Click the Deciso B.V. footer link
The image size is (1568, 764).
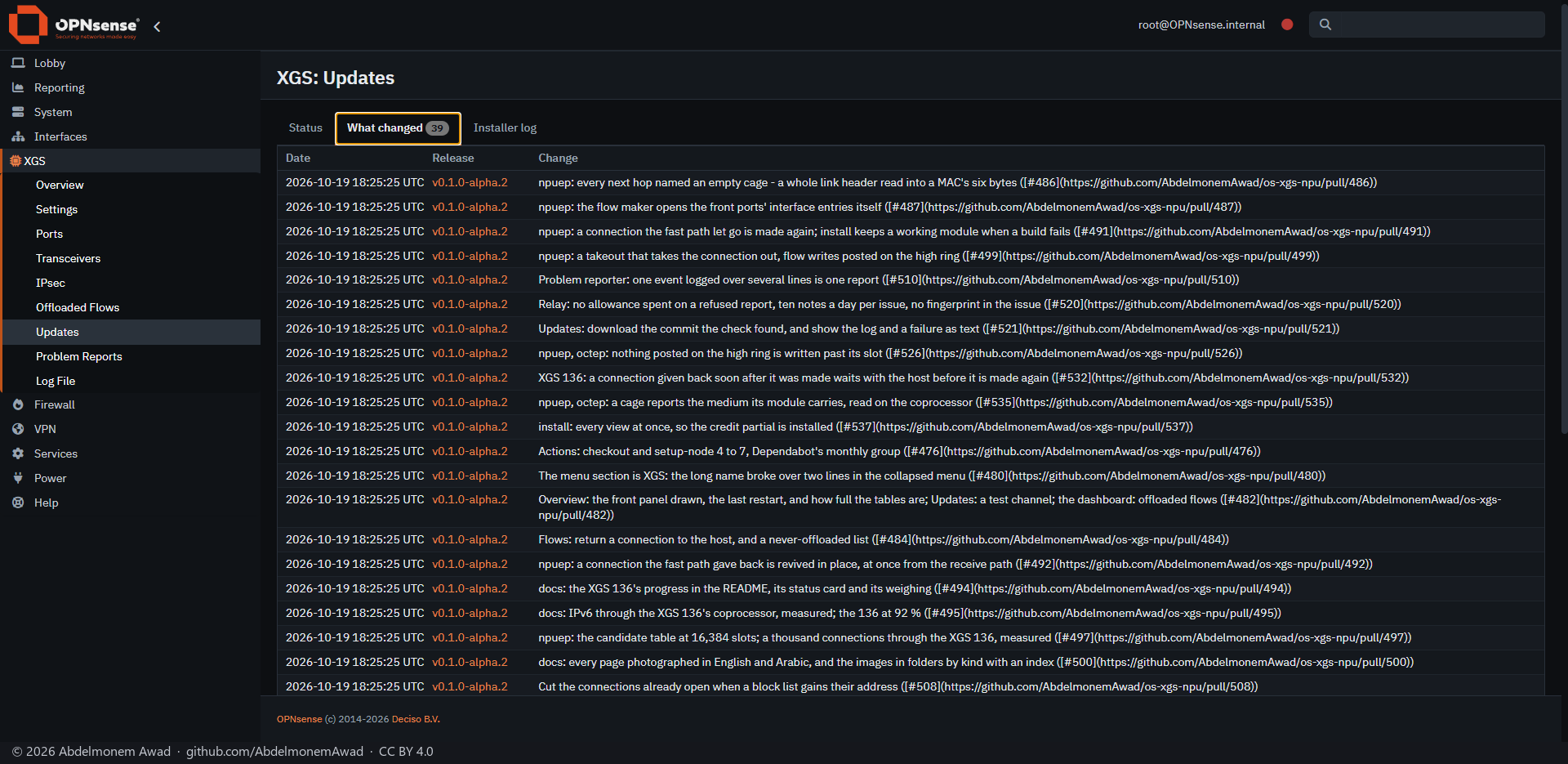[416, 719]
